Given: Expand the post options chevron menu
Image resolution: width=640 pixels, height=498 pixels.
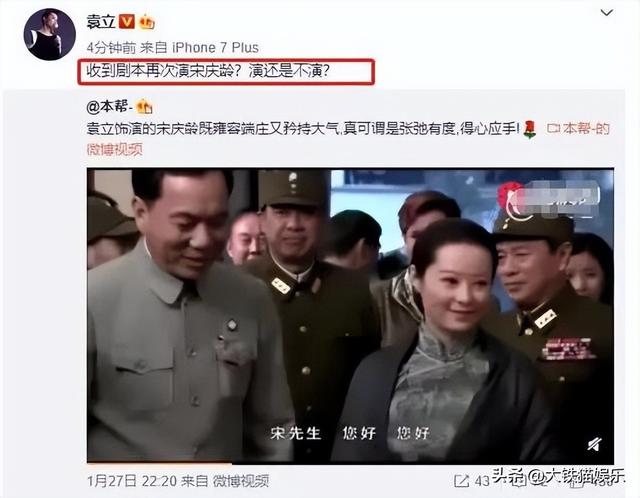Looking at the screenshot, I should point(607,13).
